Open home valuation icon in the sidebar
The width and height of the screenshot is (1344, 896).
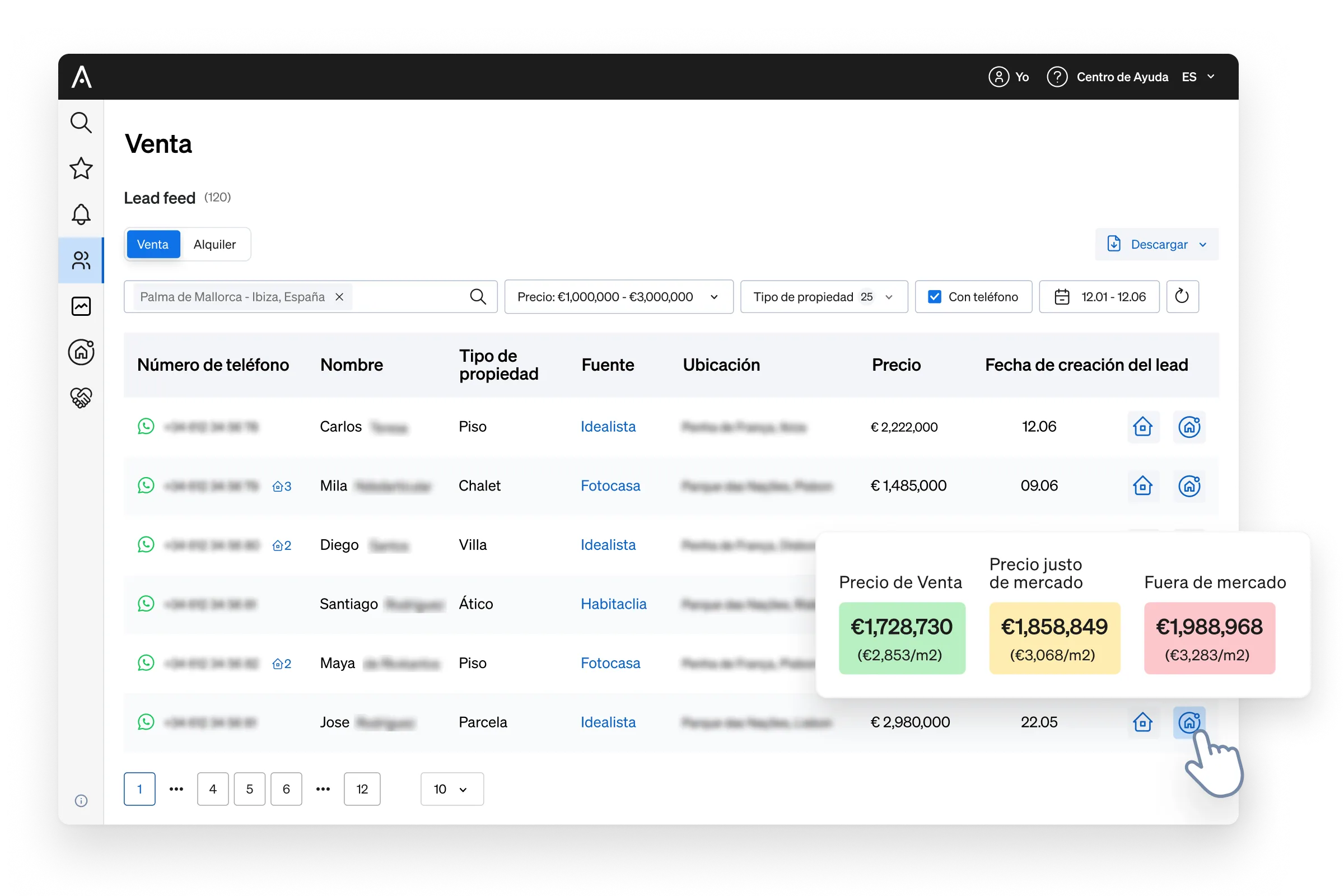(x=81, y=352)
